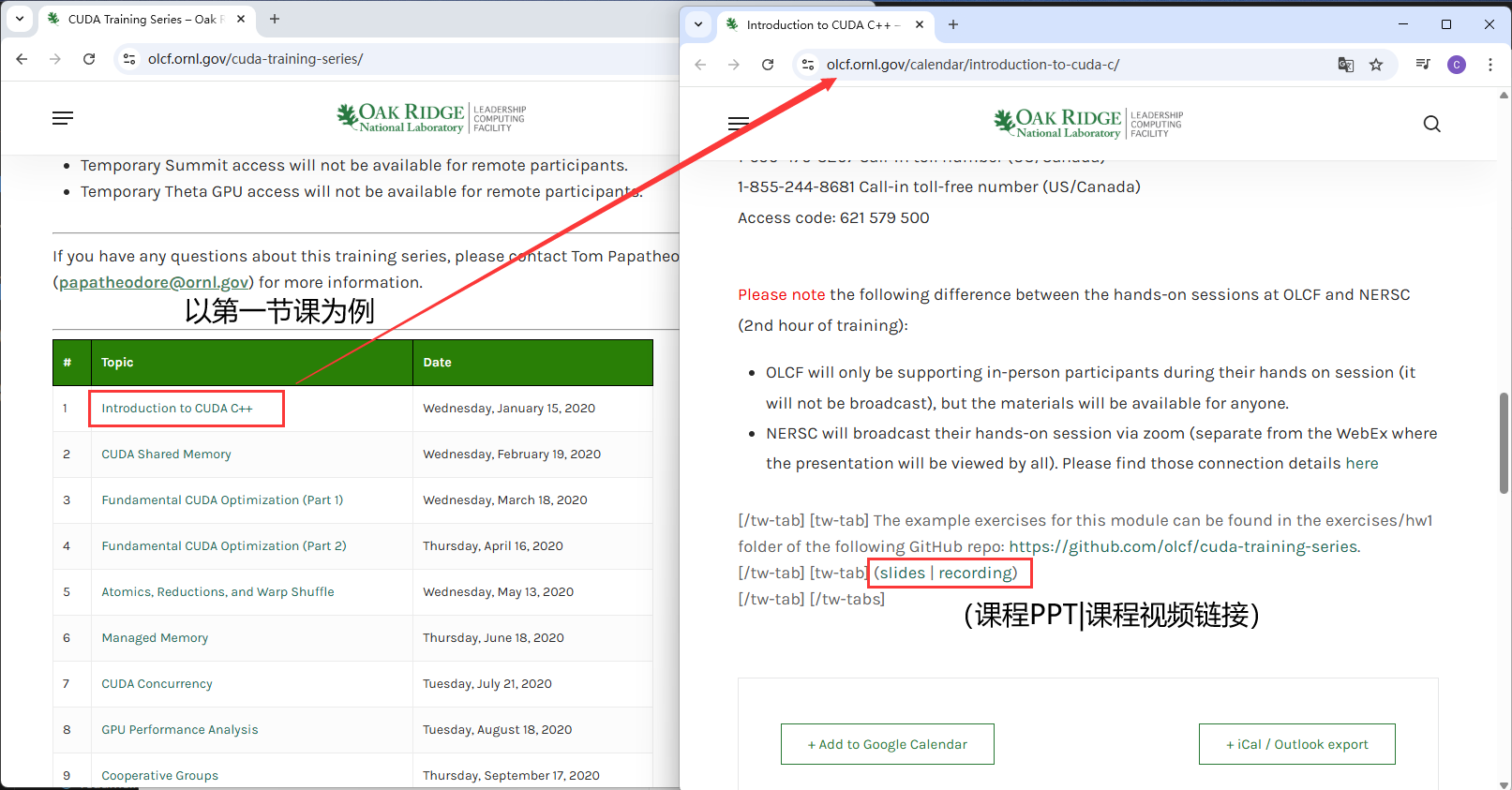Click scrollbar up arrow in right window
This screenshot has width=1512, height=790.
(x=1504, y=95)
